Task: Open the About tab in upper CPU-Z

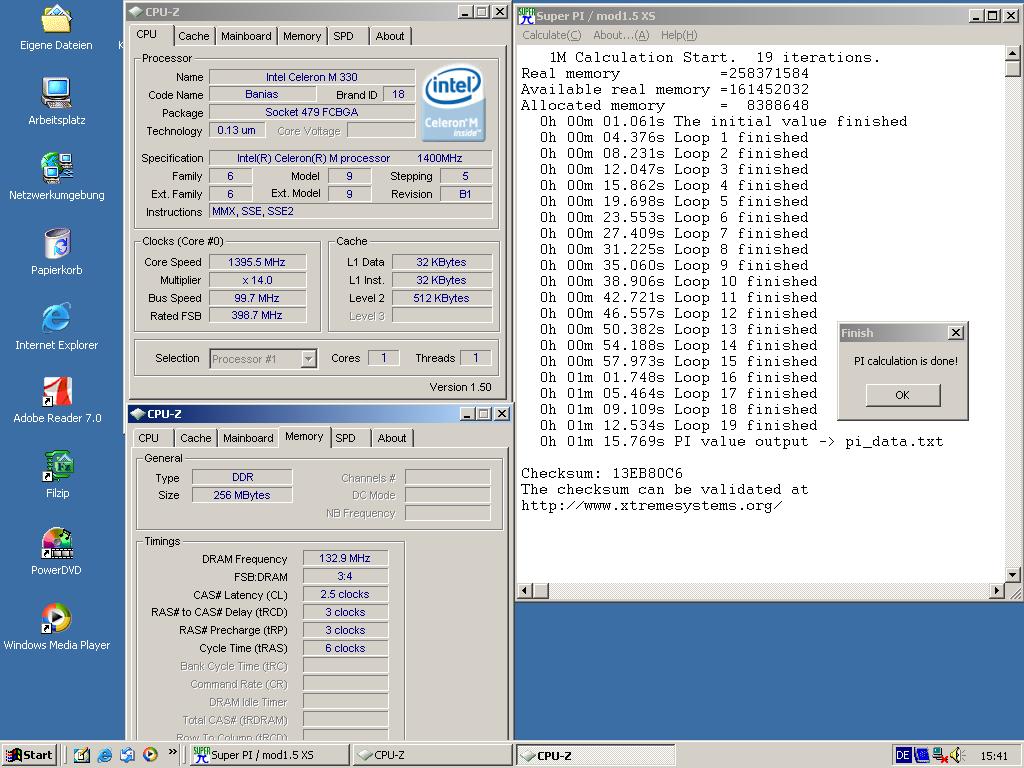Action: coord(390,36)
